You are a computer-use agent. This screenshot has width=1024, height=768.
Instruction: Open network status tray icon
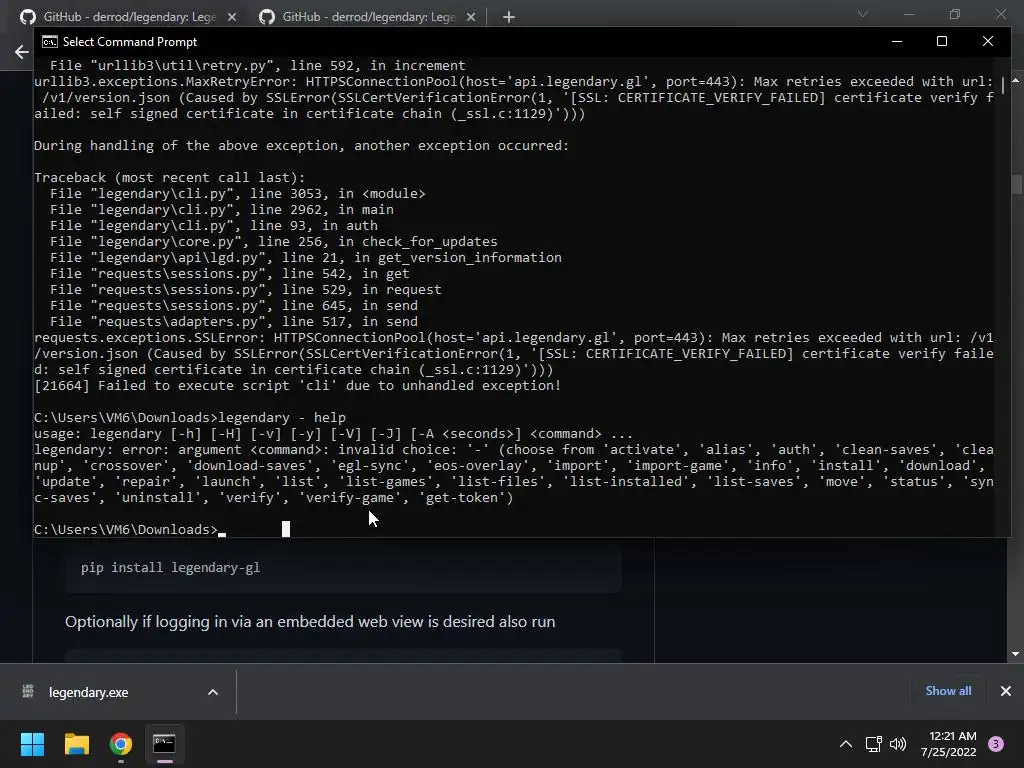[873, 744]
